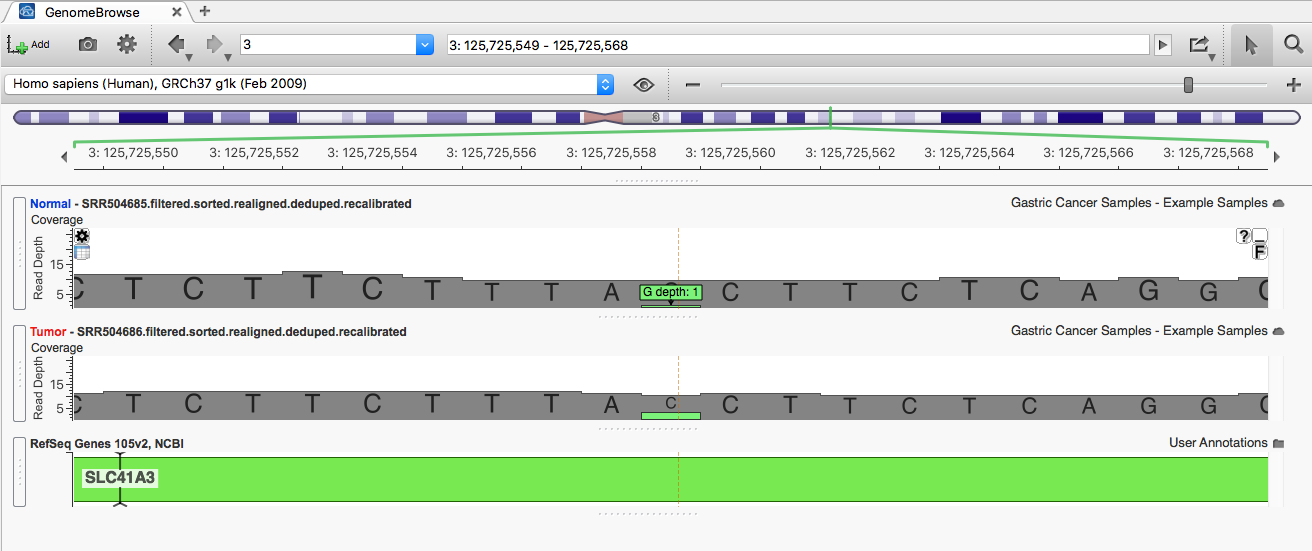
Task: Open the chromosome 3 dropdown
Action: click(424, 45)
